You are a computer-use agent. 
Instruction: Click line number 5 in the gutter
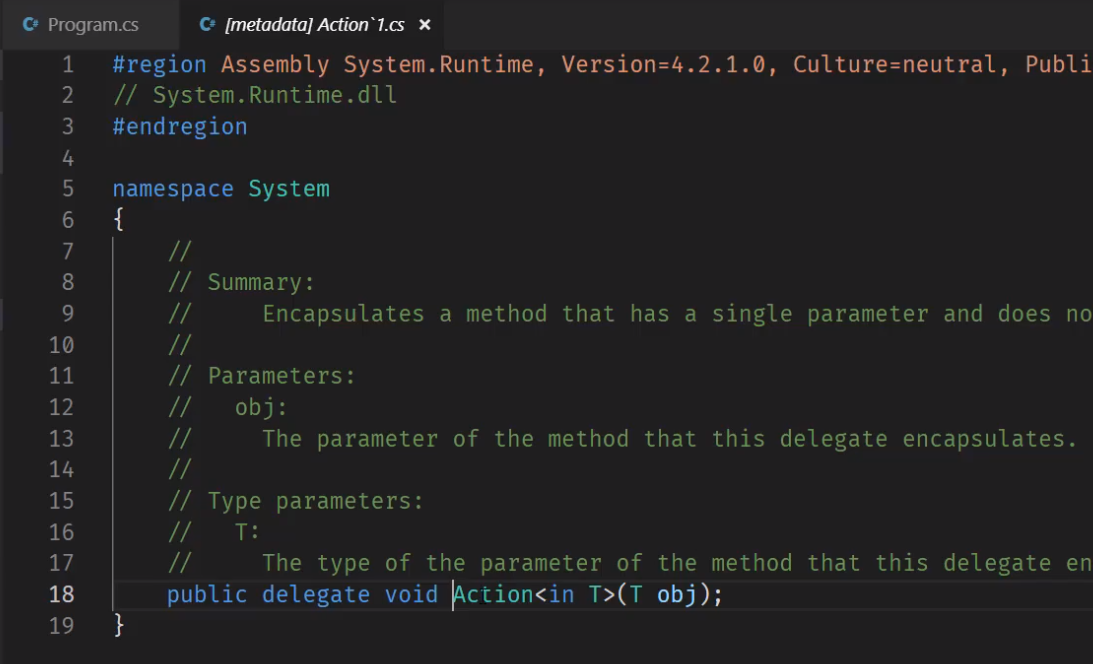coord(67,189)
